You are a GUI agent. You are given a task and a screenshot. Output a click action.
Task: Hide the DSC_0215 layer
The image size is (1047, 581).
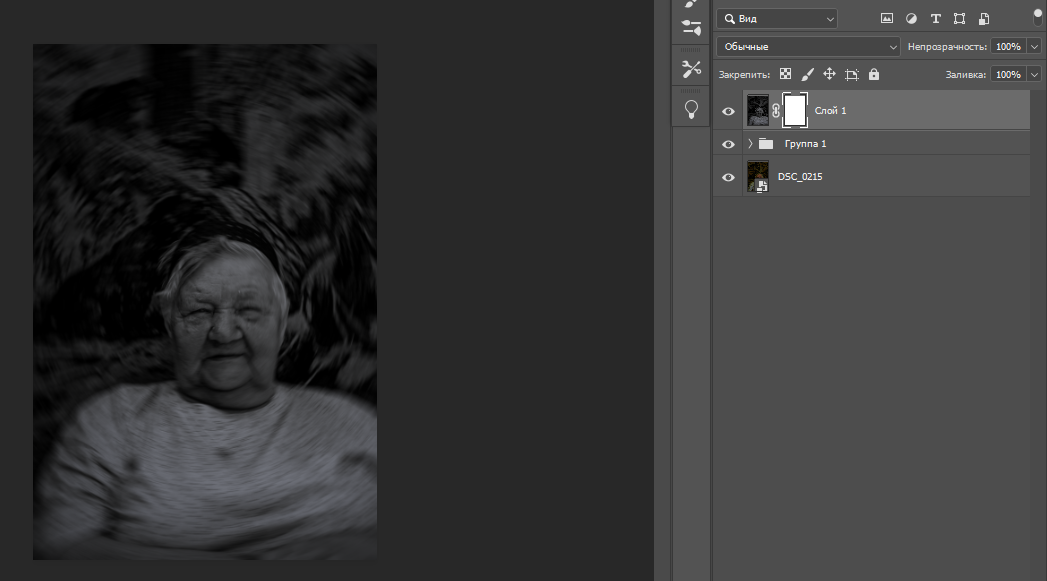[x=728, y=177]
